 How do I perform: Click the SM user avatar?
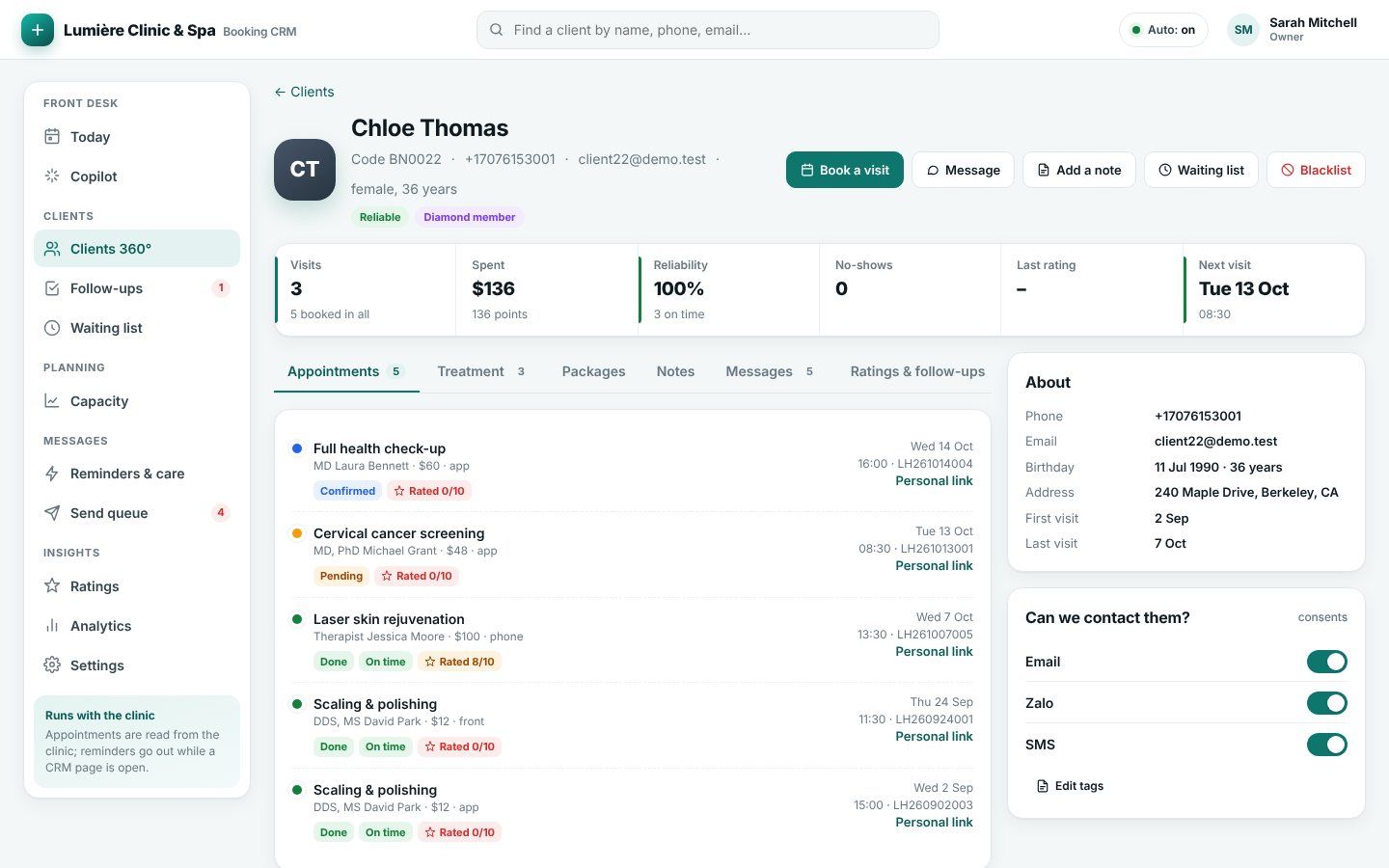click(1243, 30)
